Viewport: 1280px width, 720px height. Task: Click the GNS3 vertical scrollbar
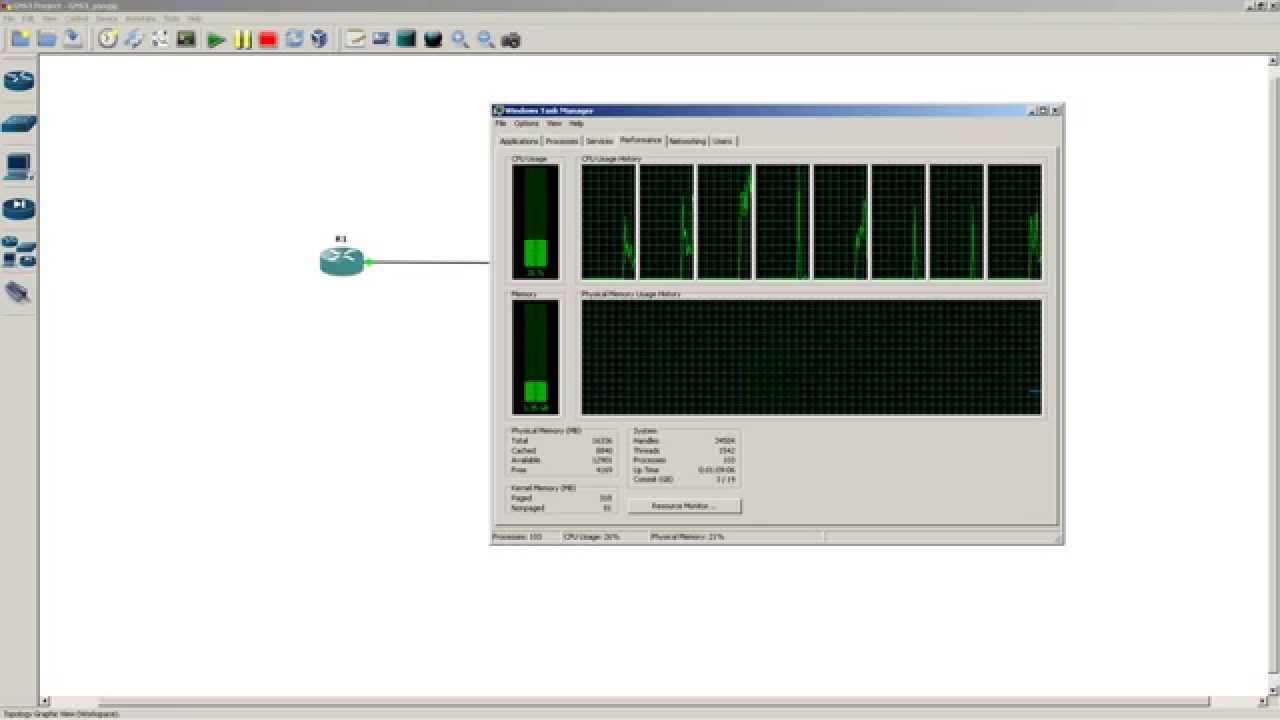1273,375
